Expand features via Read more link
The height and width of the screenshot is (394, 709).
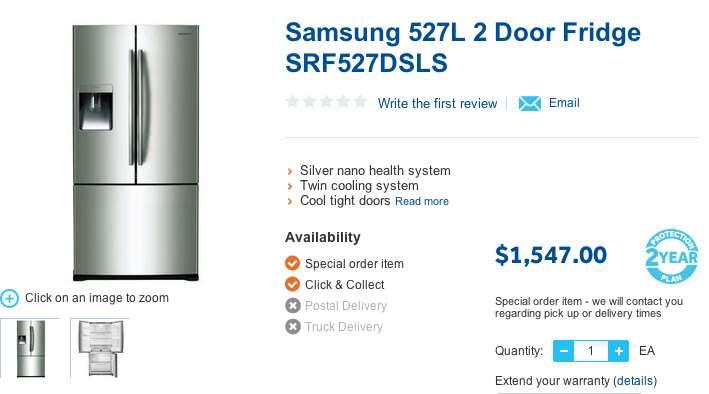(x=422, y=201)
